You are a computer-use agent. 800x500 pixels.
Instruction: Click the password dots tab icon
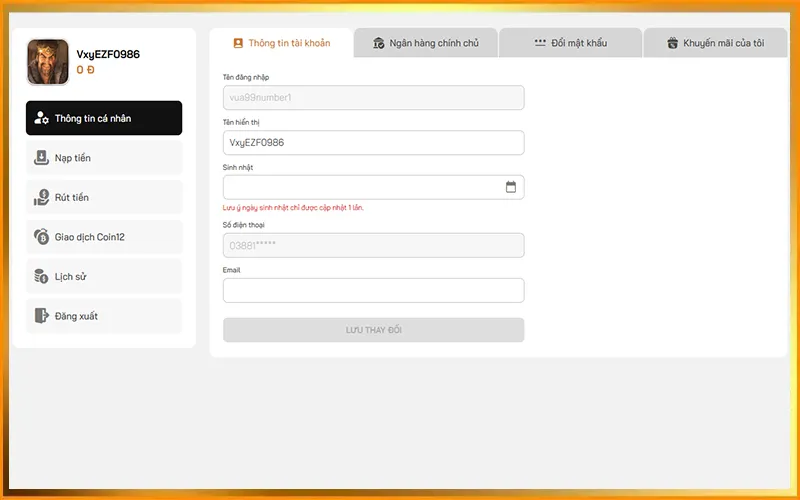click(x=540, y=43)
